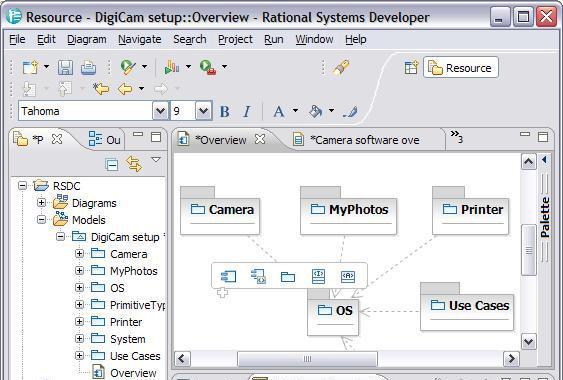Expand the MyPhotos package in tree
This screenshot has width=563, height=380.
(x=79, y=270)
